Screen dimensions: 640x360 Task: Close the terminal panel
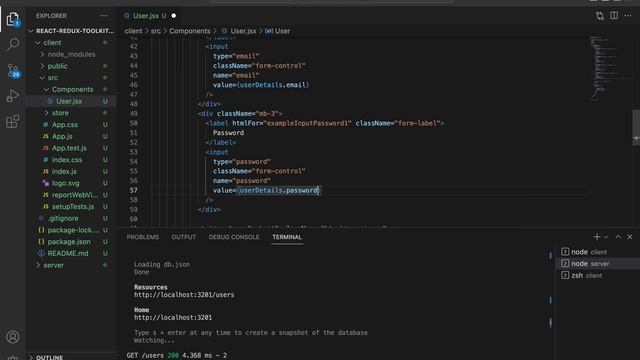630,237
